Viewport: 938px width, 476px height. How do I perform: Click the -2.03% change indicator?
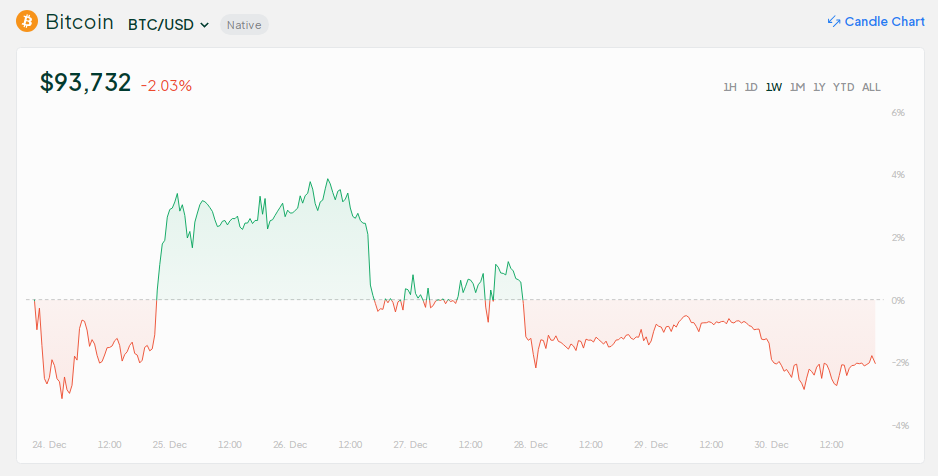pyautogui.click(x=166, y=86)
